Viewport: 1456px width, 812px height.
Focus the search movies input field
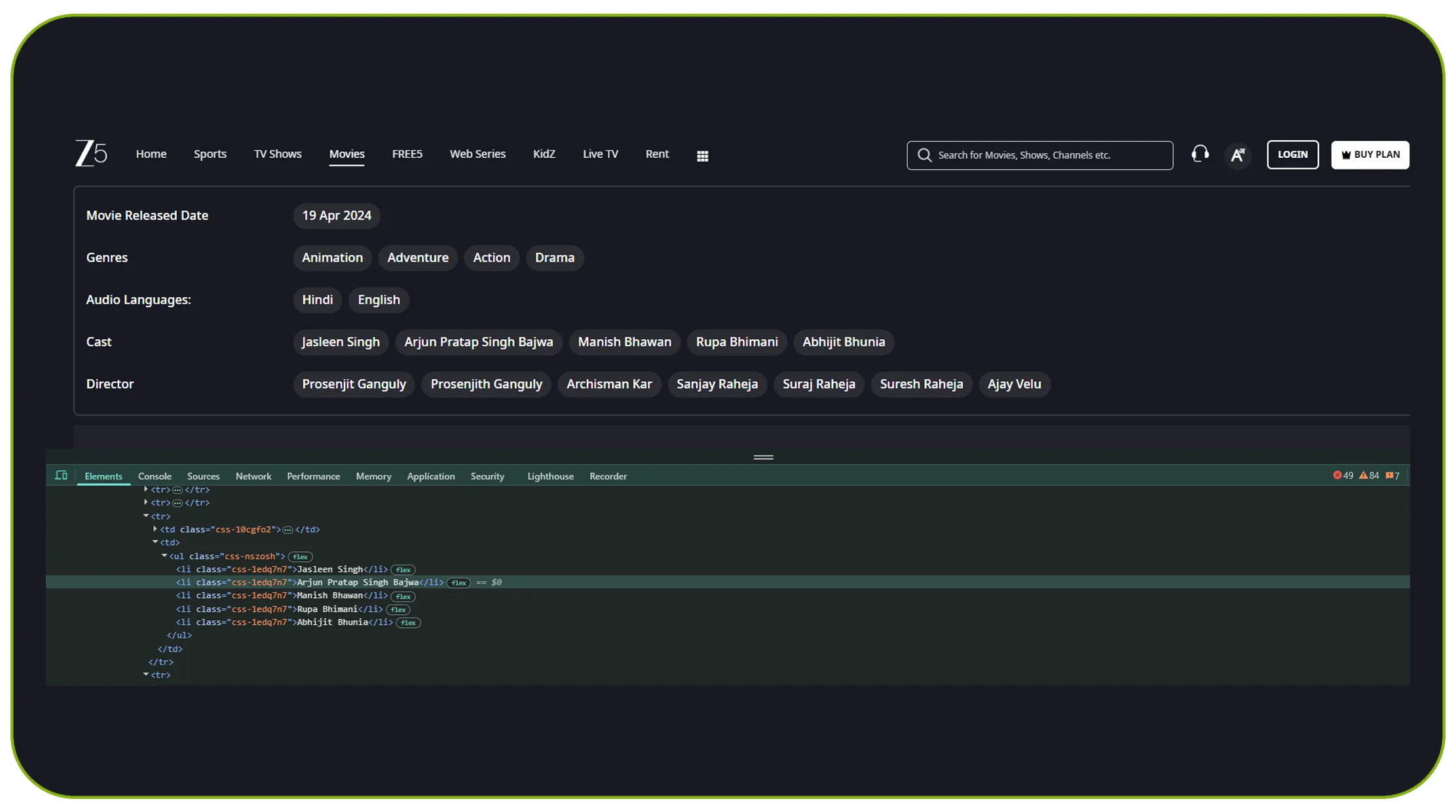1039,155
